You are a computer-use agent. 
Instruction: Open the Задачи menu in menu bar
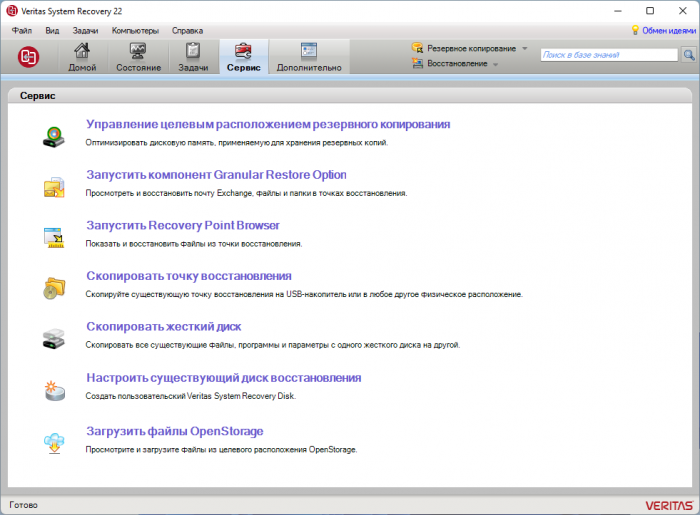click(x=85, y=31)
